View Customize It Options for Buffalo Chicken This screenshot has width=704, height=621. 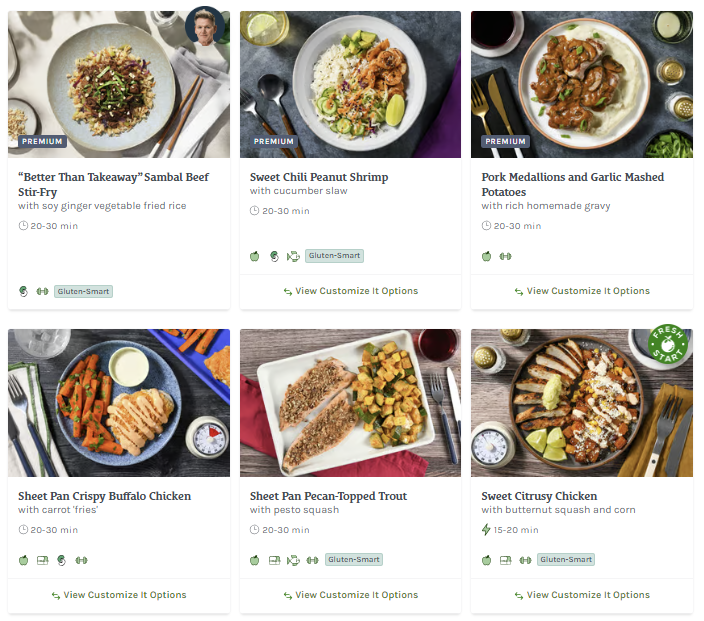[118, 595]
